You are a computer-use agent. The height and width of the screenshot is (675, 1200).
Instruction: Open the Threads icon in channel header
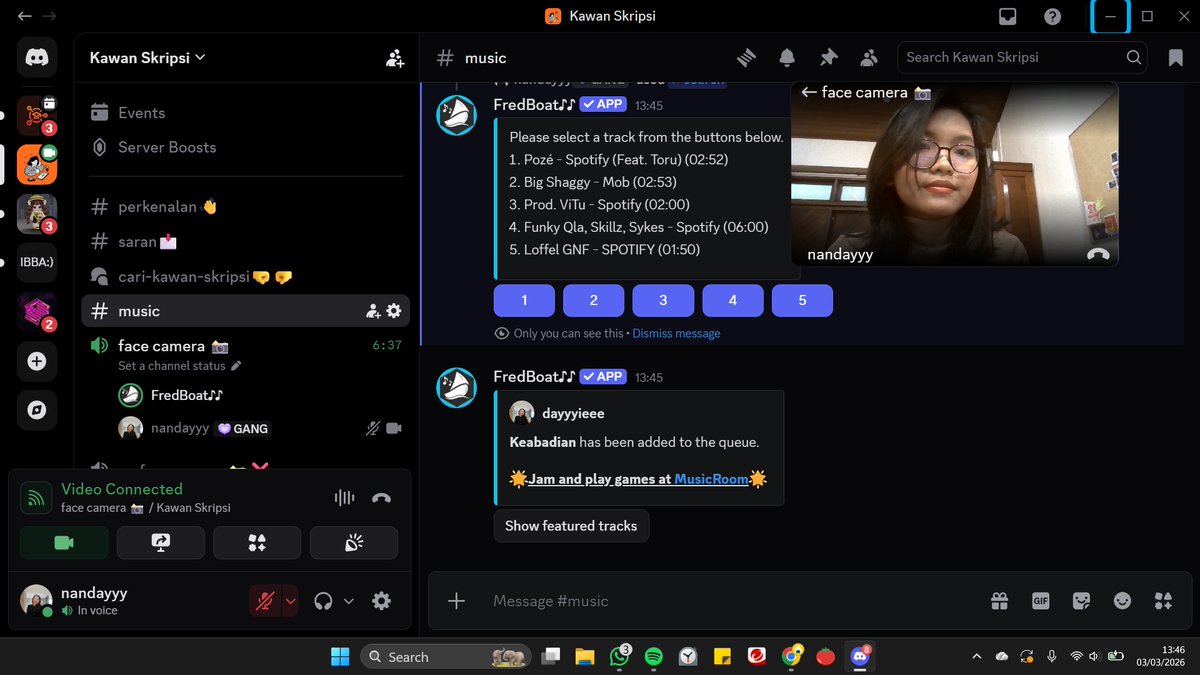click(746, 58)
